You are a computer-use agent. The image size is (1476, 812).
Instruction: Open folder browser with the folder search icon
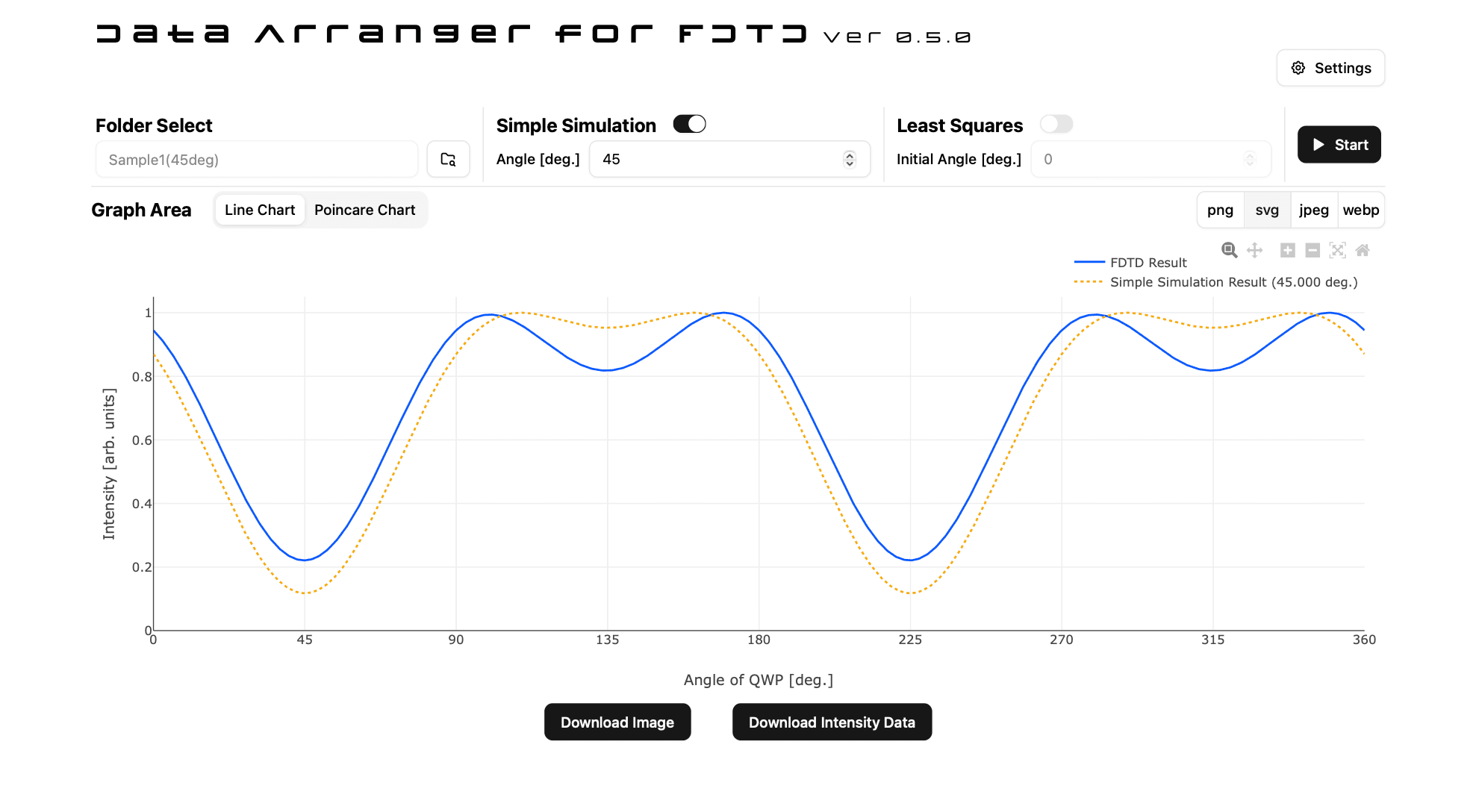448,159
